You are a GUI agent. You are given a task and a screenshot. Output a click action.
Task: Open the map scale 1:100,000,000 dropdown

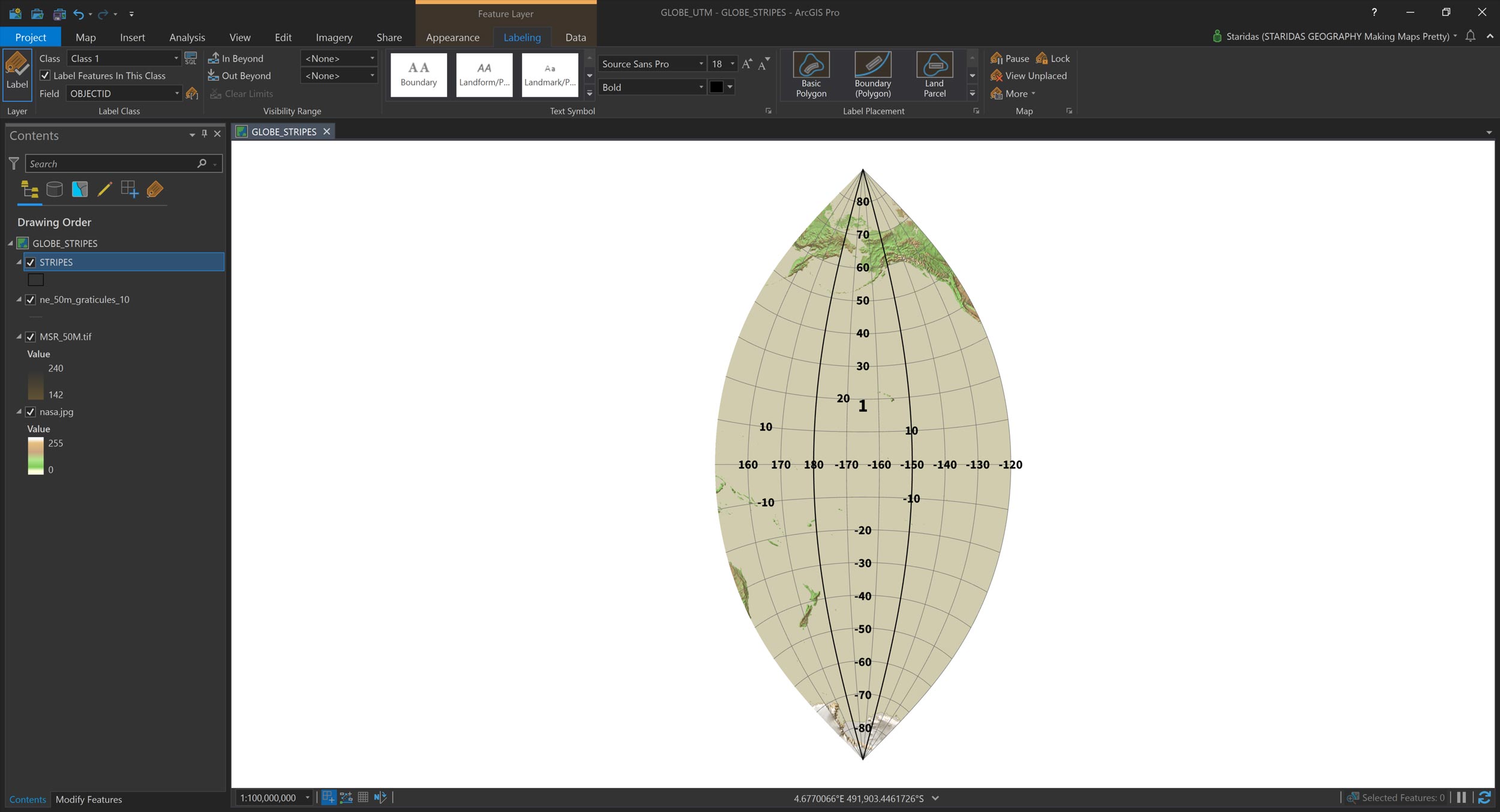[307, 798]
